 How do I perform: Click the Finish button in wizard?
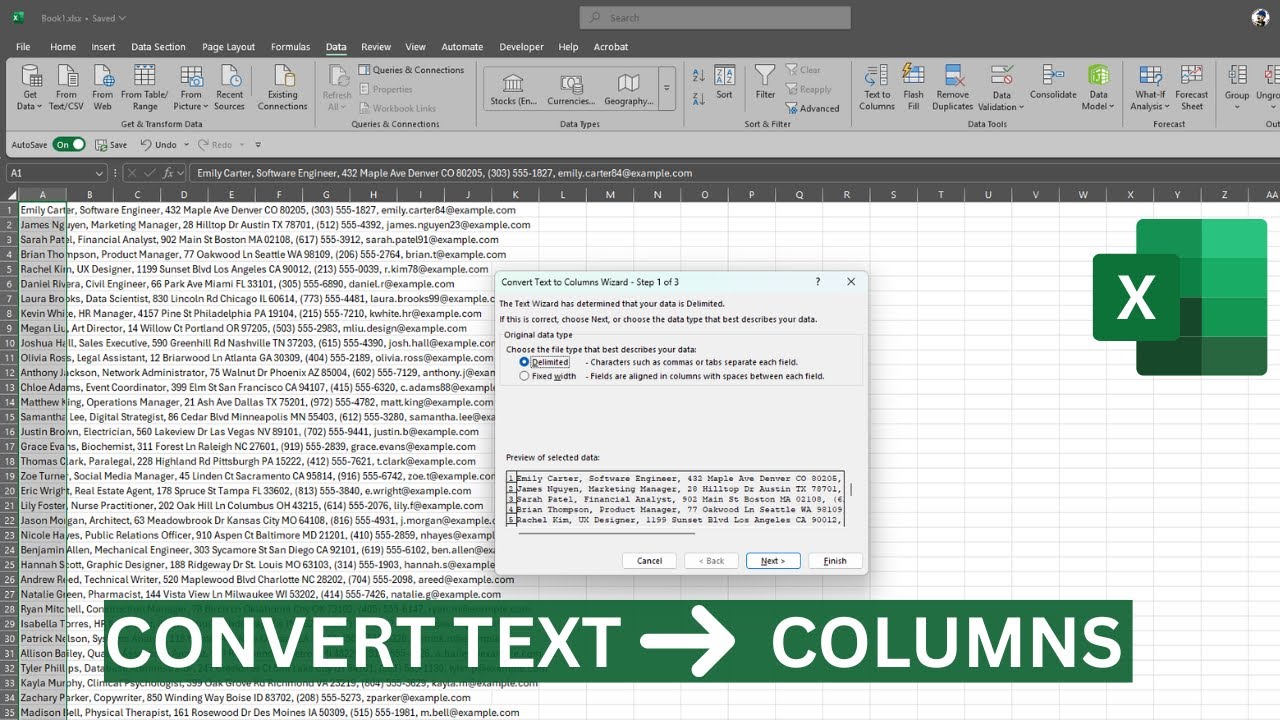[835, 561]
